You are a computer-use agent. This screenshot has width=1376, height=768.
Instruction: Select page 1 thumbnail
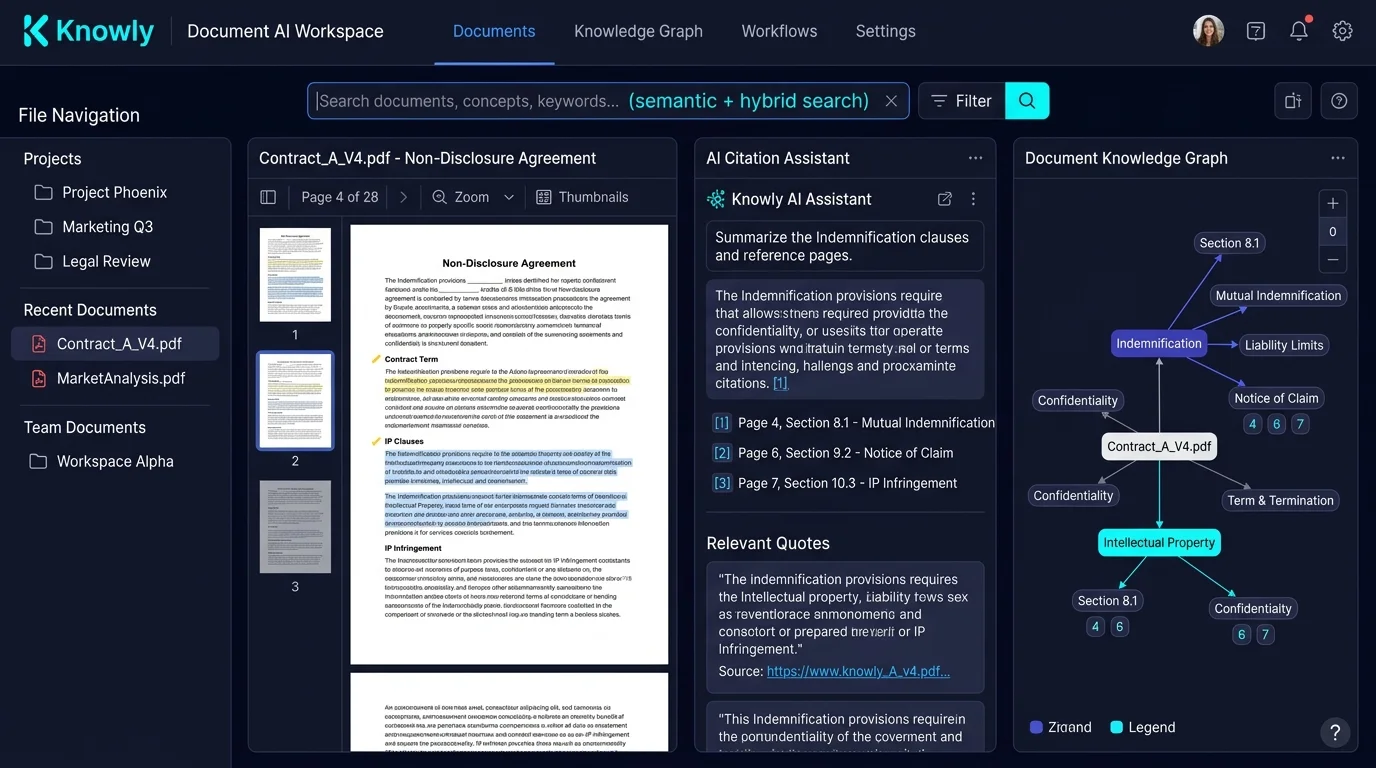[295, 275]
